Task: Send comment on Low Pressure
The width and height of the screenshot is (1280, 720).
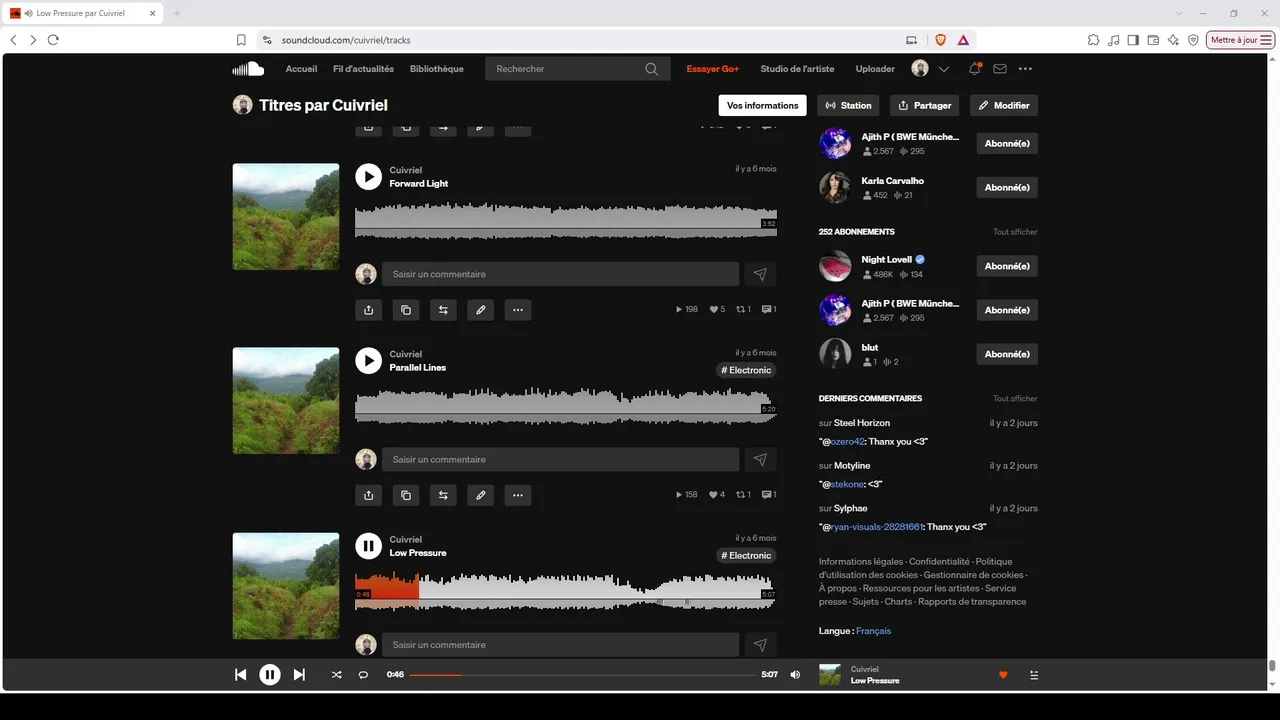Action: pos(760,645)
